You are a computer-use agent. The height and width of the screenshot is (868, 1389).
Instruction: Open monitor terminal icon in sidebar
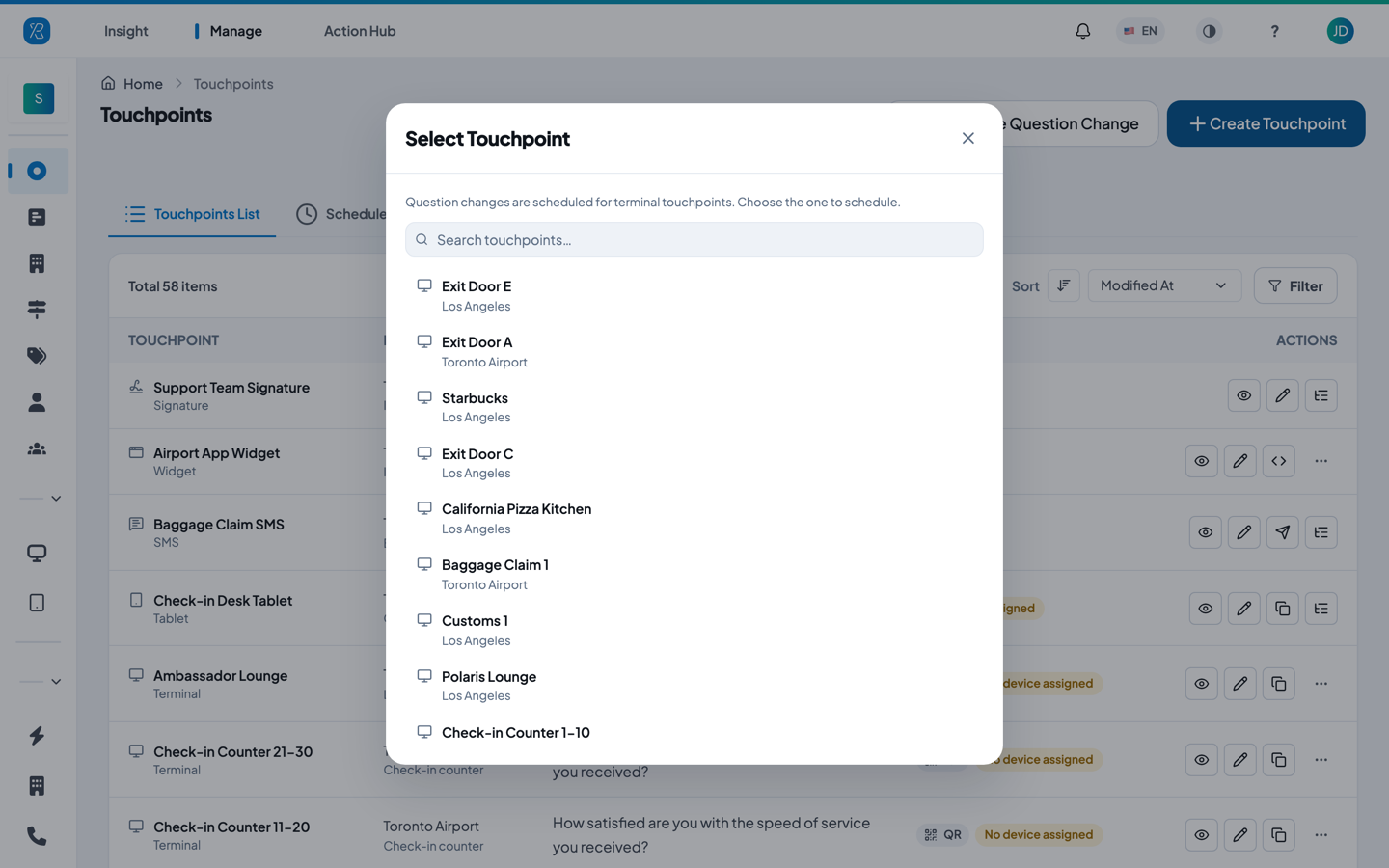coord(38,553)
